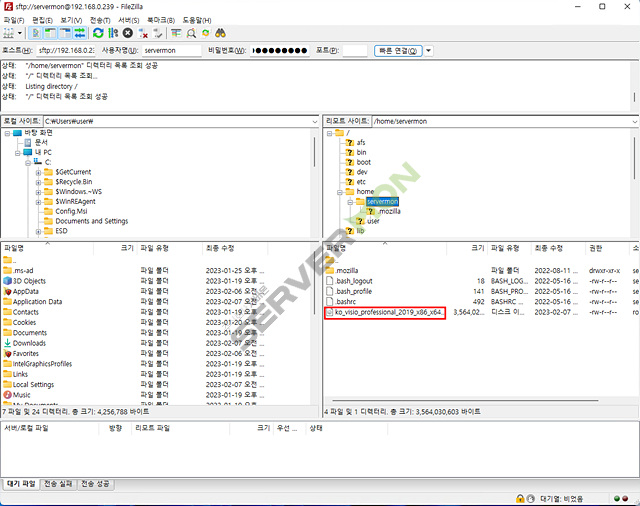Open the 전송(T) menu

point(100,20)
